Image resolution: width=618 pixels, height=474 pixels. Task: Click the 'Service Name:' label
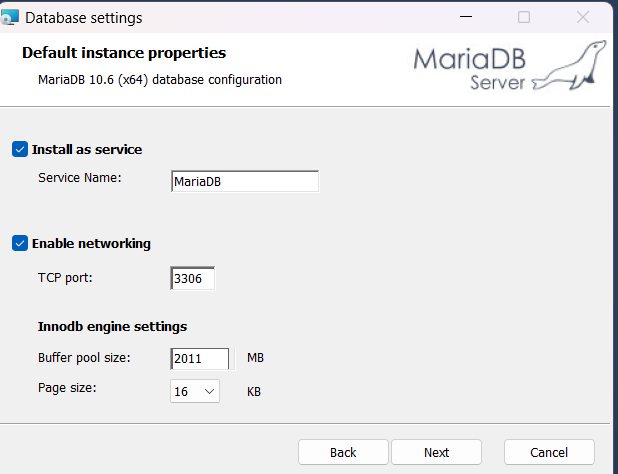[x=80, y=178]
